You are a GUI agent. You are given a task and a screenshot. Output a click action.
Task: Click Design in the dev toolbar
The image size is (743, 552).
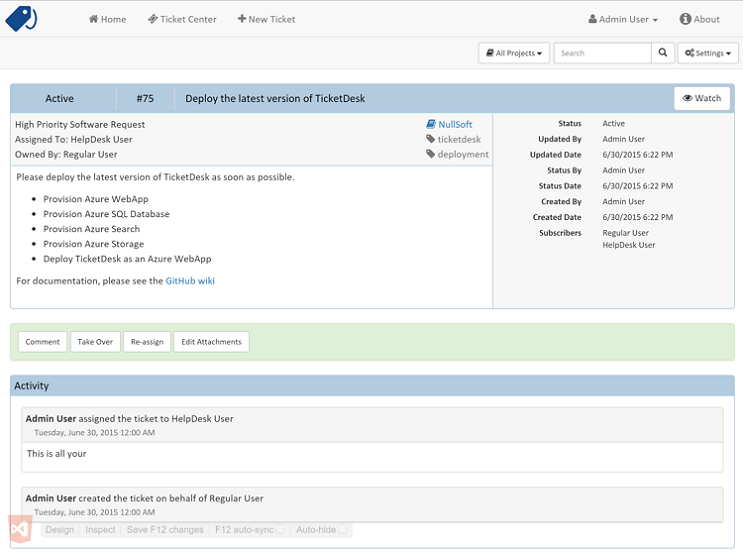click(x=60, y=530)
